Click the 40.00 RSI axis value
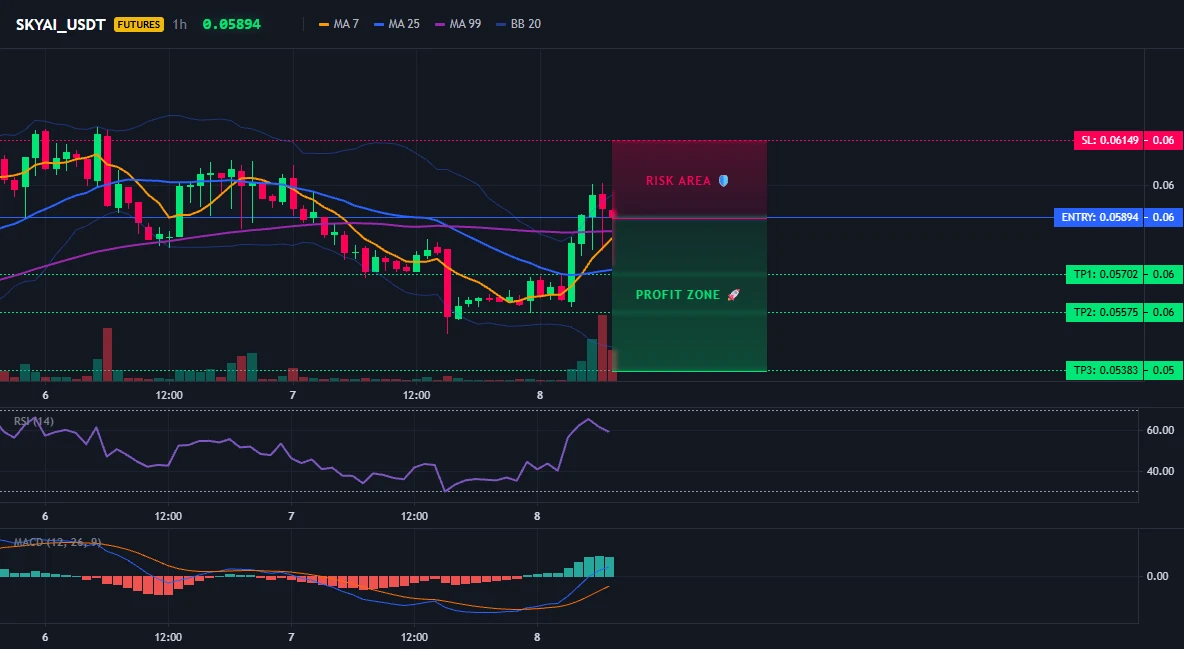 click(x=1160, y=471)
